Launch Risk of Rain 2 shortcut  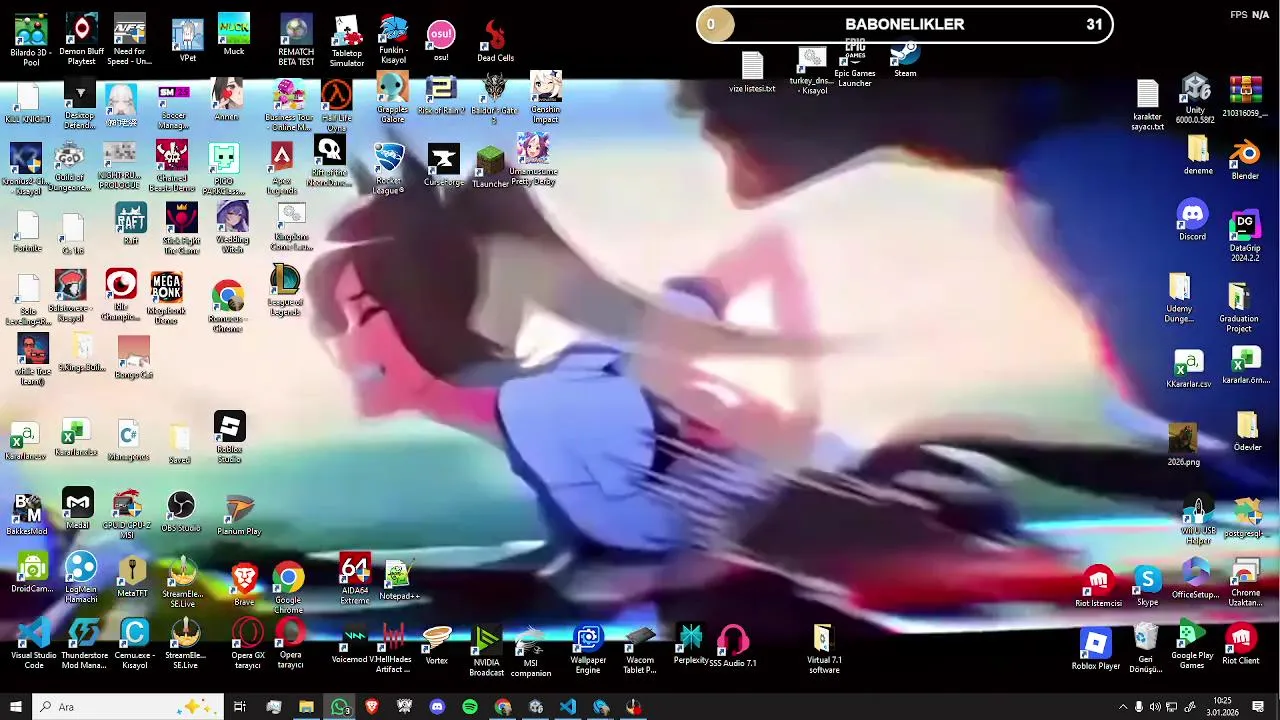tap(441, 97)
